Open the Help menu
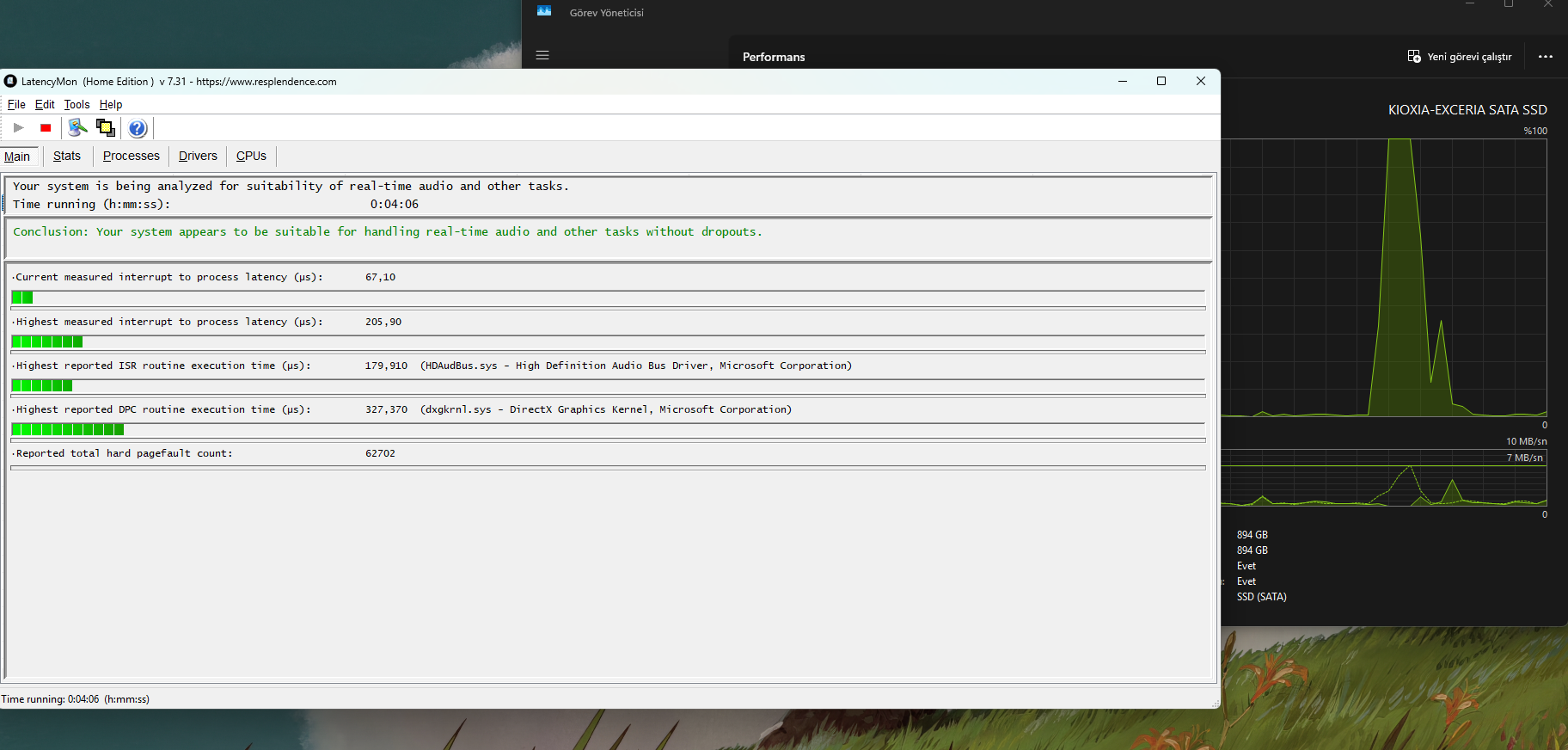1568x750 pixels. tap(111, 104)
